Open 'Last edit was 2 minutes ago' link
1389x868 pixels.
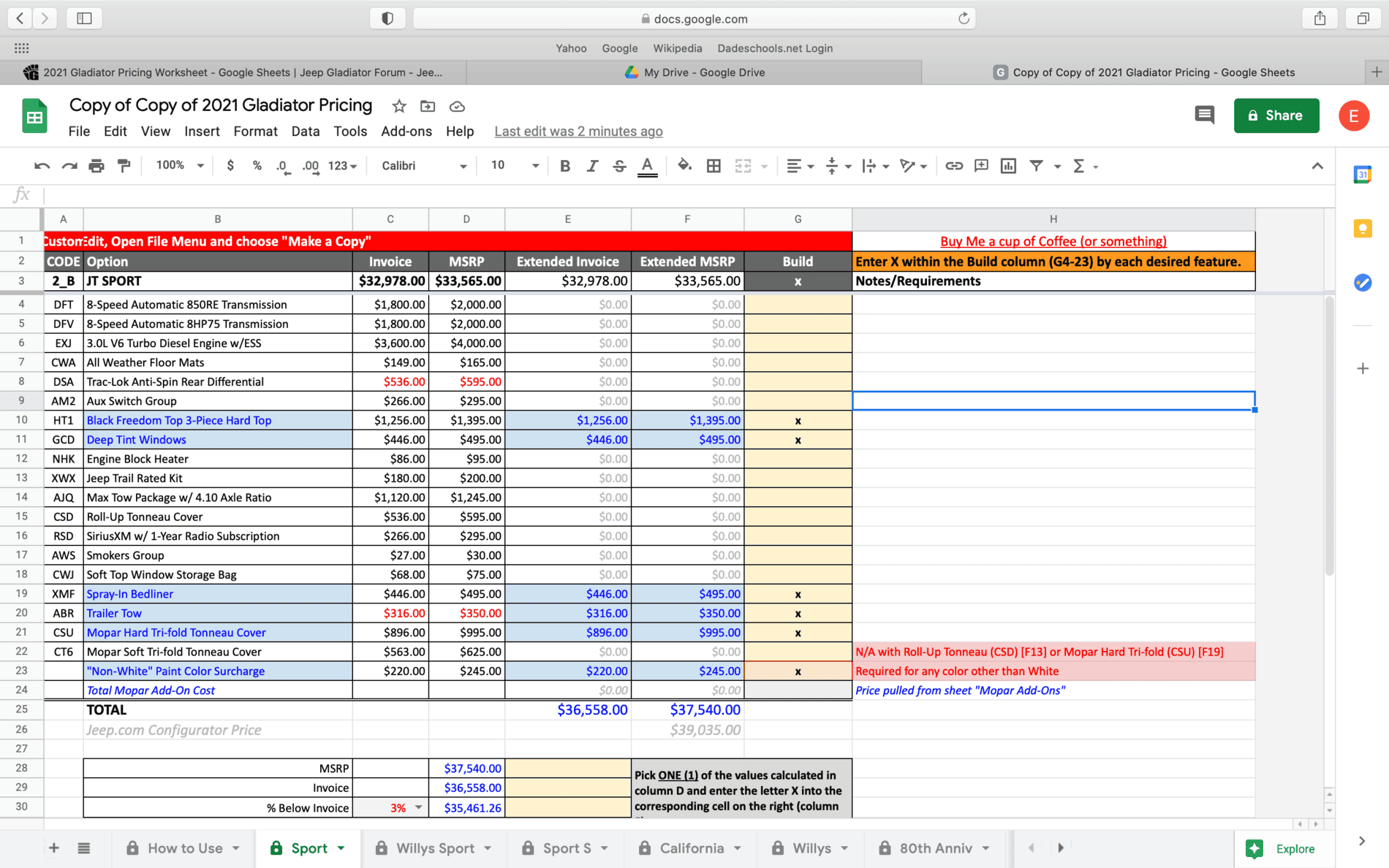coord(578,132)
